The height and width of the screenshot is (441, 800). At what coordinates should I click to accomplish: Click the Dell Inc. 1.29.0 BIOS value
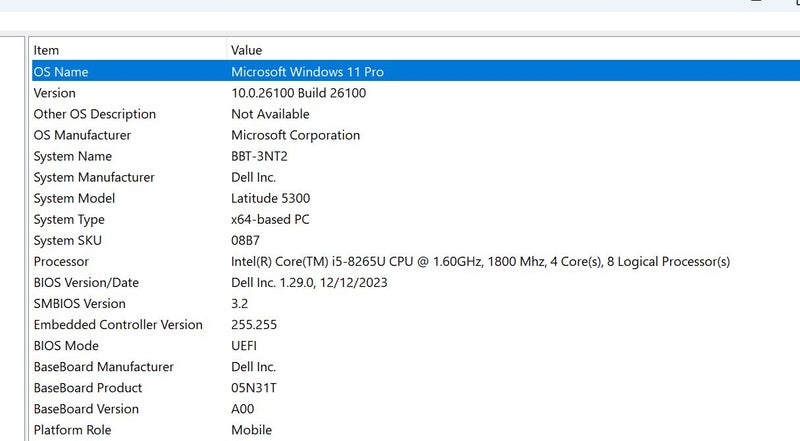(x=309, y=282)
